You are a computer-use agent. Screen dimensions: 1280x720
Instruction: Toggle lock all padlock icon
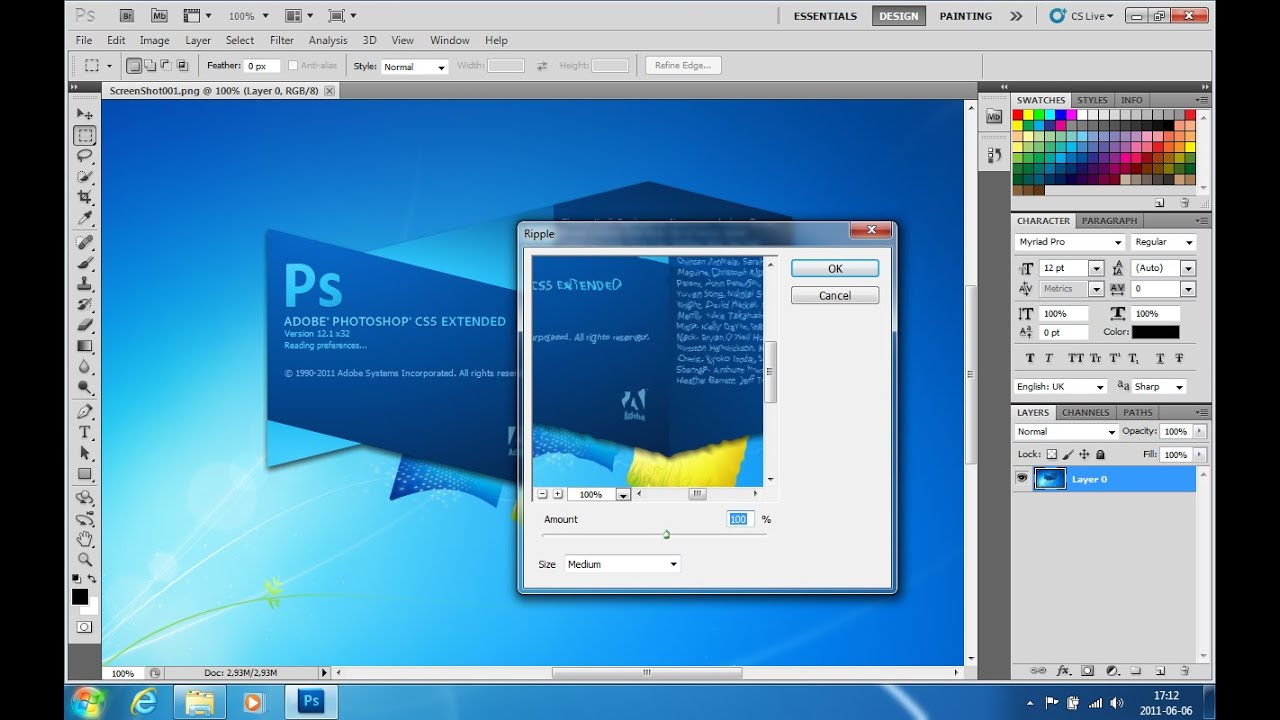(1100, 454)
